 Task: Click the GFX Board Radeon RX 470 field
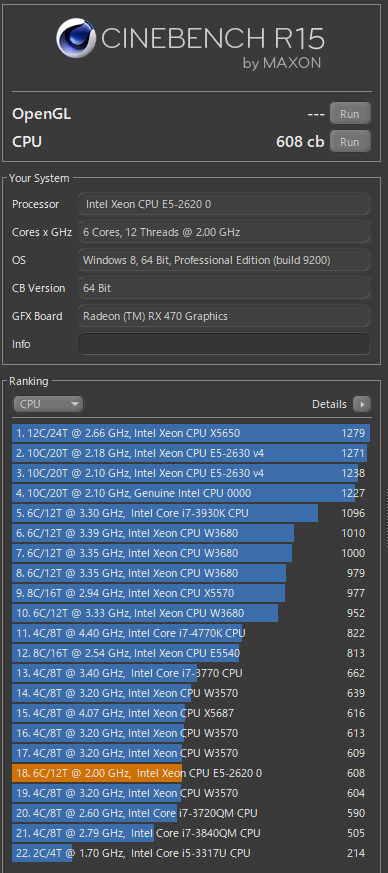(x=224, y=316)
